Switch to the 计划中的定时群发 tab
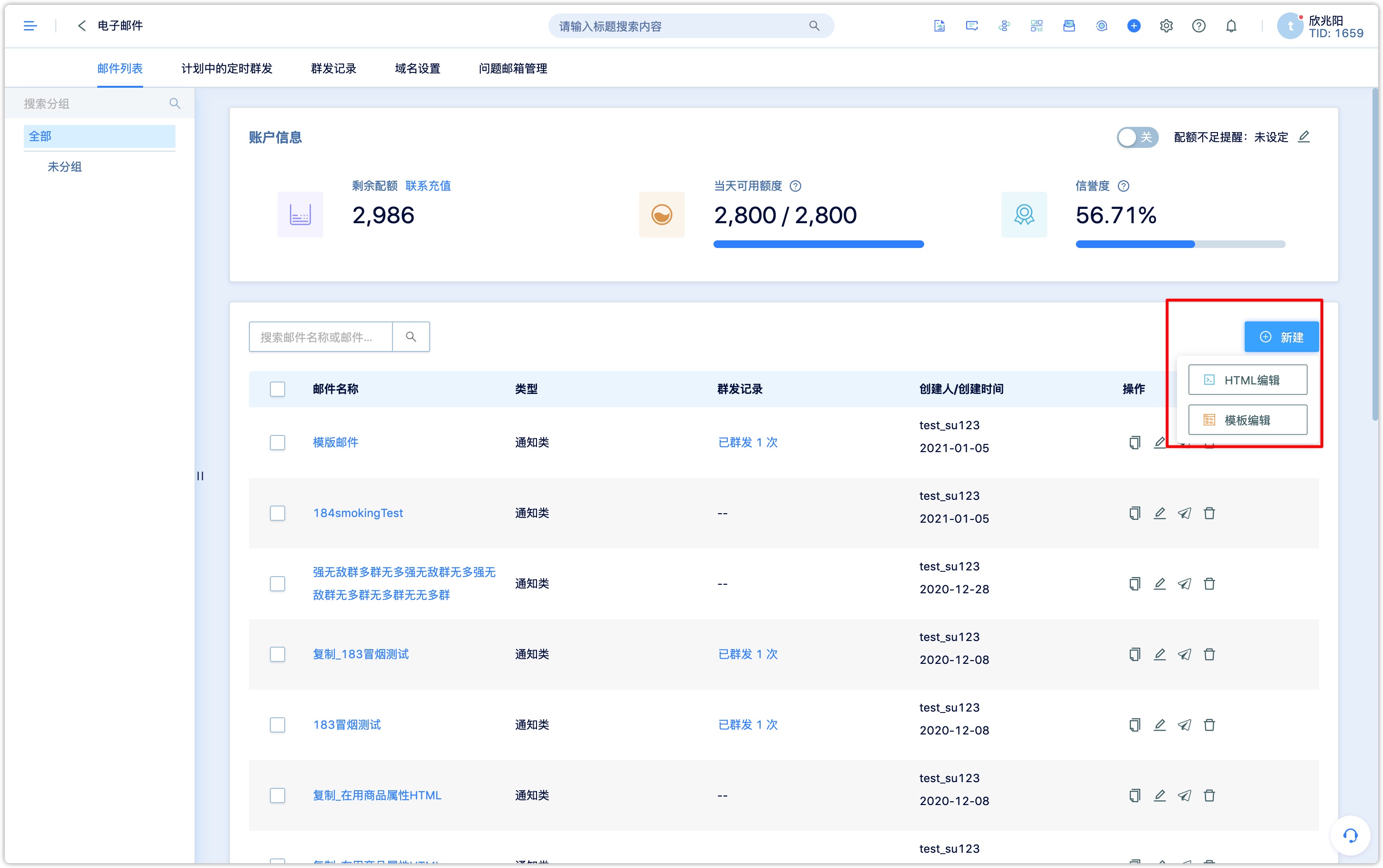The image size is (1383, 868). coord(227,68)
